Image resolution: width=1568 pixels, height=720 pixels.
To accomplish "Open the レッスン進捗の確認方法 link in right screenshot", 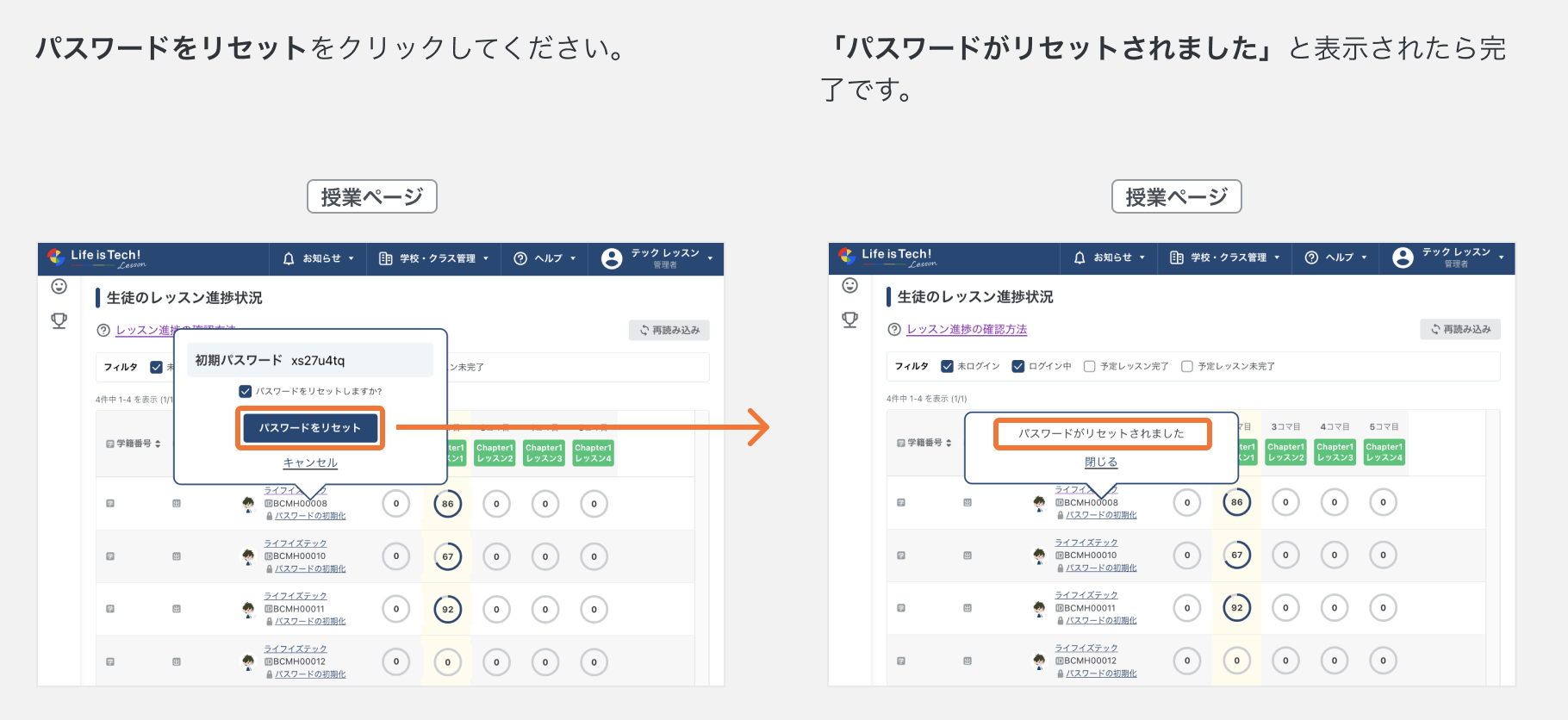I will coord(967,330).
